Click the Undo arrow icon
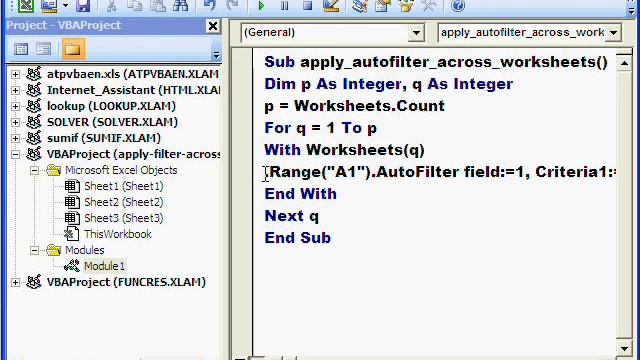Screen dimensions: 640x360 [x=209, y=6]
